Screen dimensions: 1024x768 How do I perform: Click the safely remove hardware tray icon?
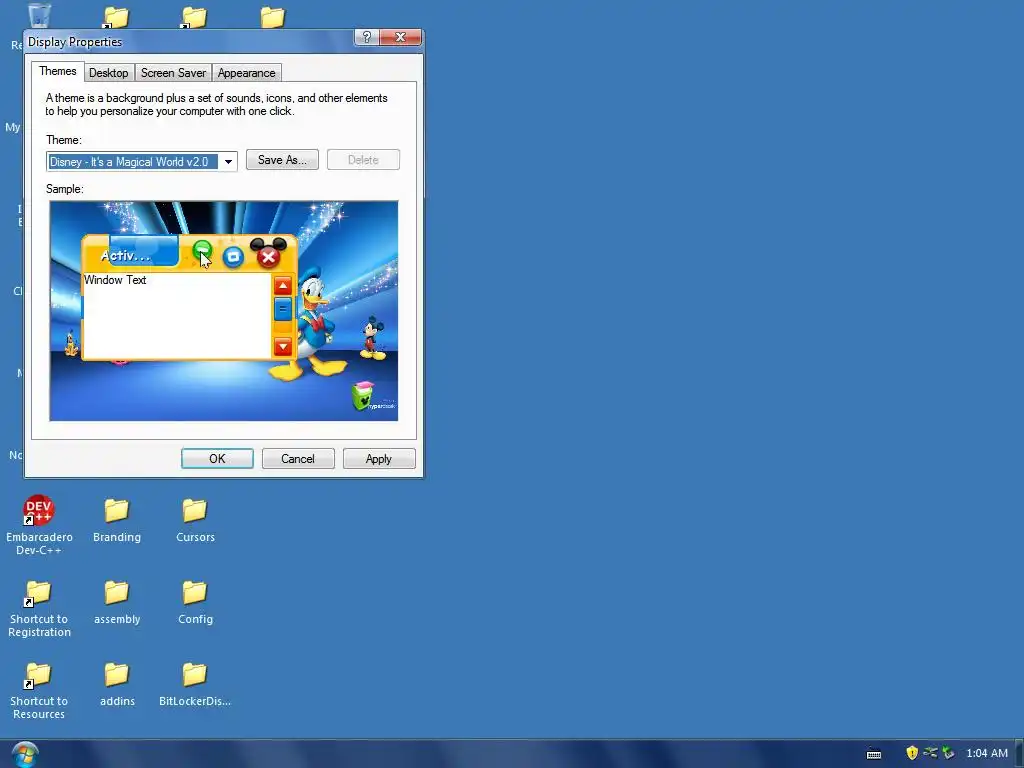click(948, 753)
